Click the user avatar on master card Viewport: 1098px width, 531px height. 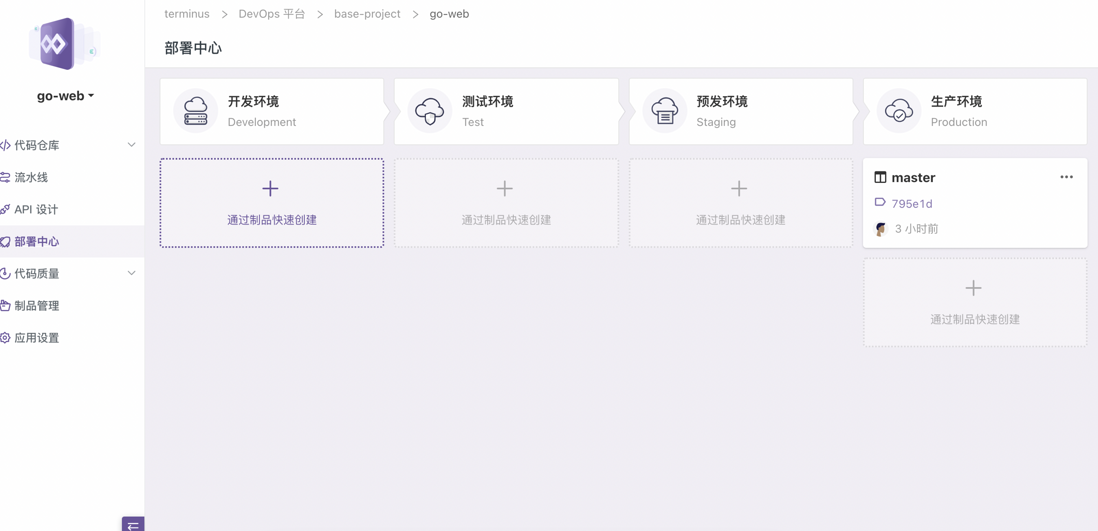coord(881,229)
